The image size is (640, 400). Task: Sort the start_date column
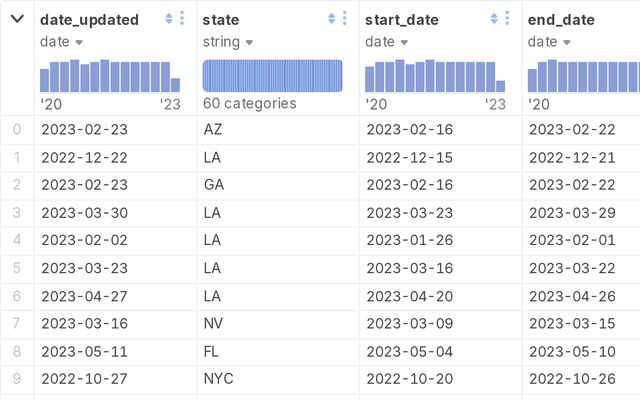(x=495, y=19)
